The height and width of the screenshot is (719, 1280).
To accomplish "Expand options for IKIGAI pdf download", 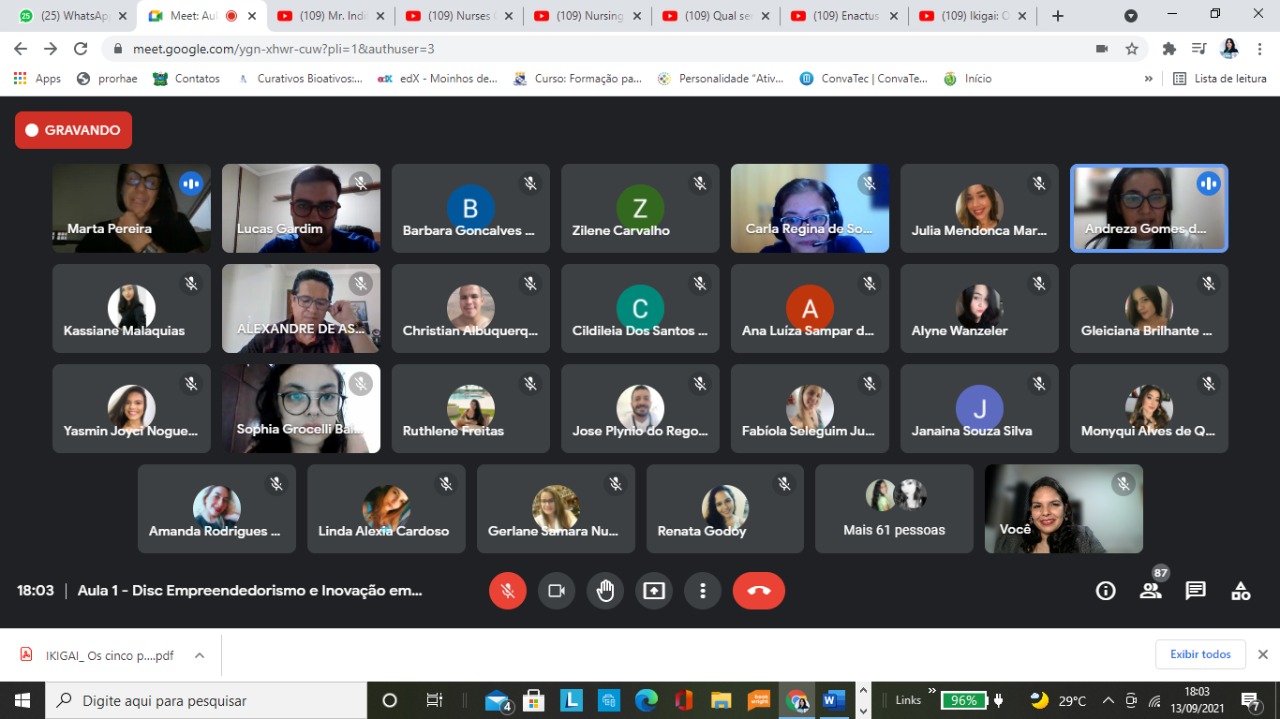I will [200, 655].
